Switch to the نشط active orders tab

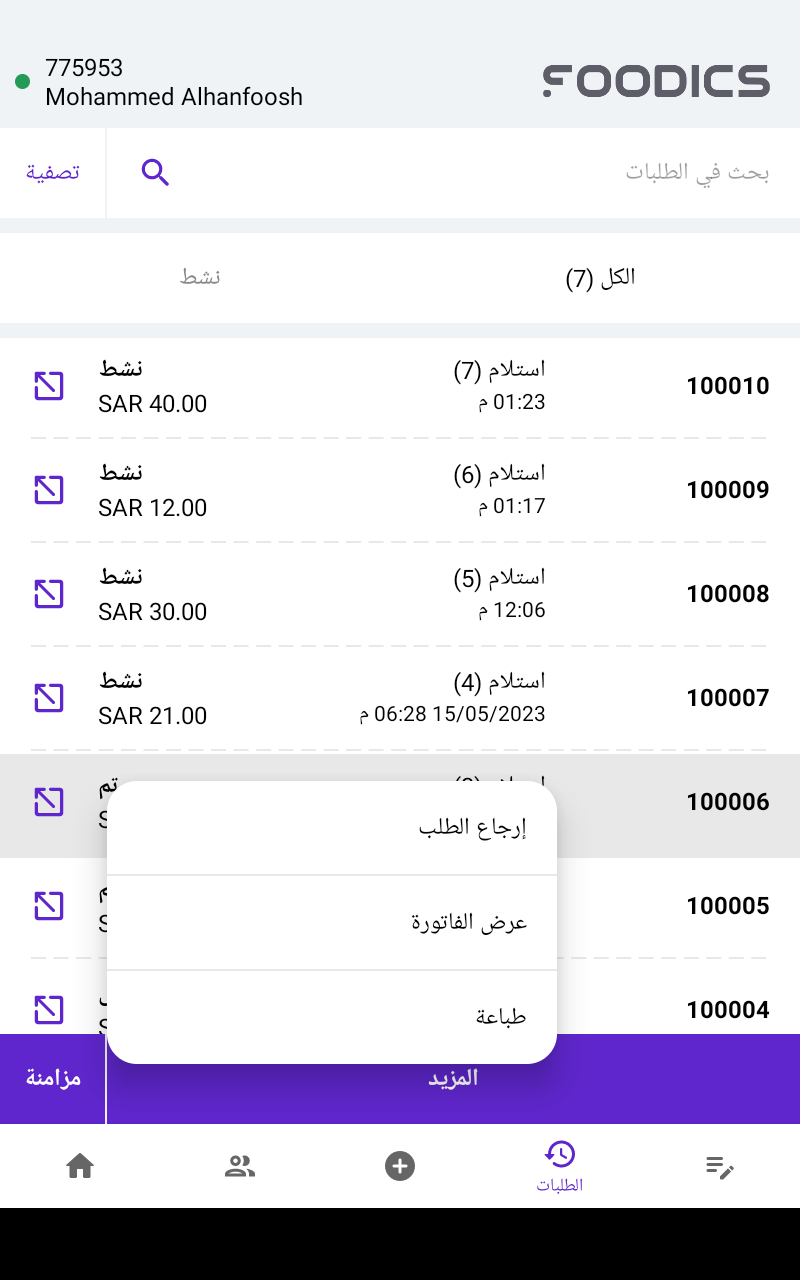click(x=200, y=277)
